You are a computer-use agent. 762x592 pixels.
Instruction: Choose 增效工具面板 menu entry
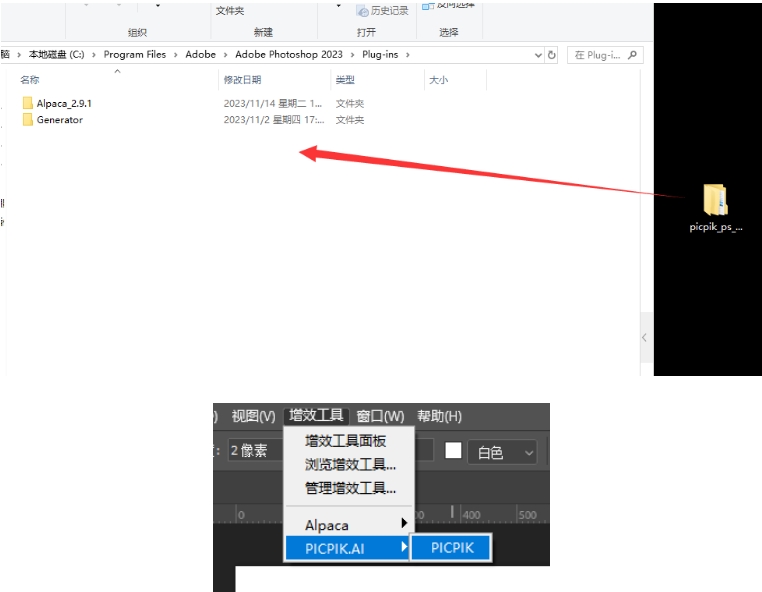pyautogui.click(x=346, y=441)
